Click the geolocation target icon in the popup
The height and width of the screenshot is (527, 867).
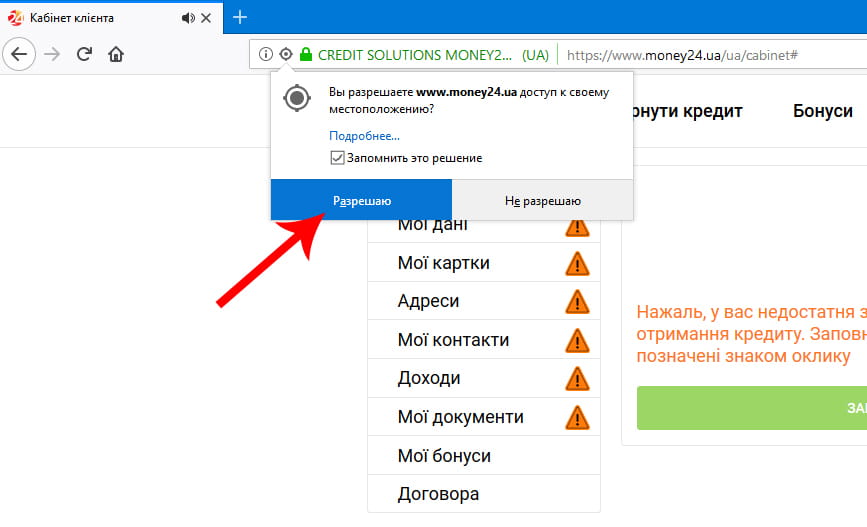click(297, 98)
